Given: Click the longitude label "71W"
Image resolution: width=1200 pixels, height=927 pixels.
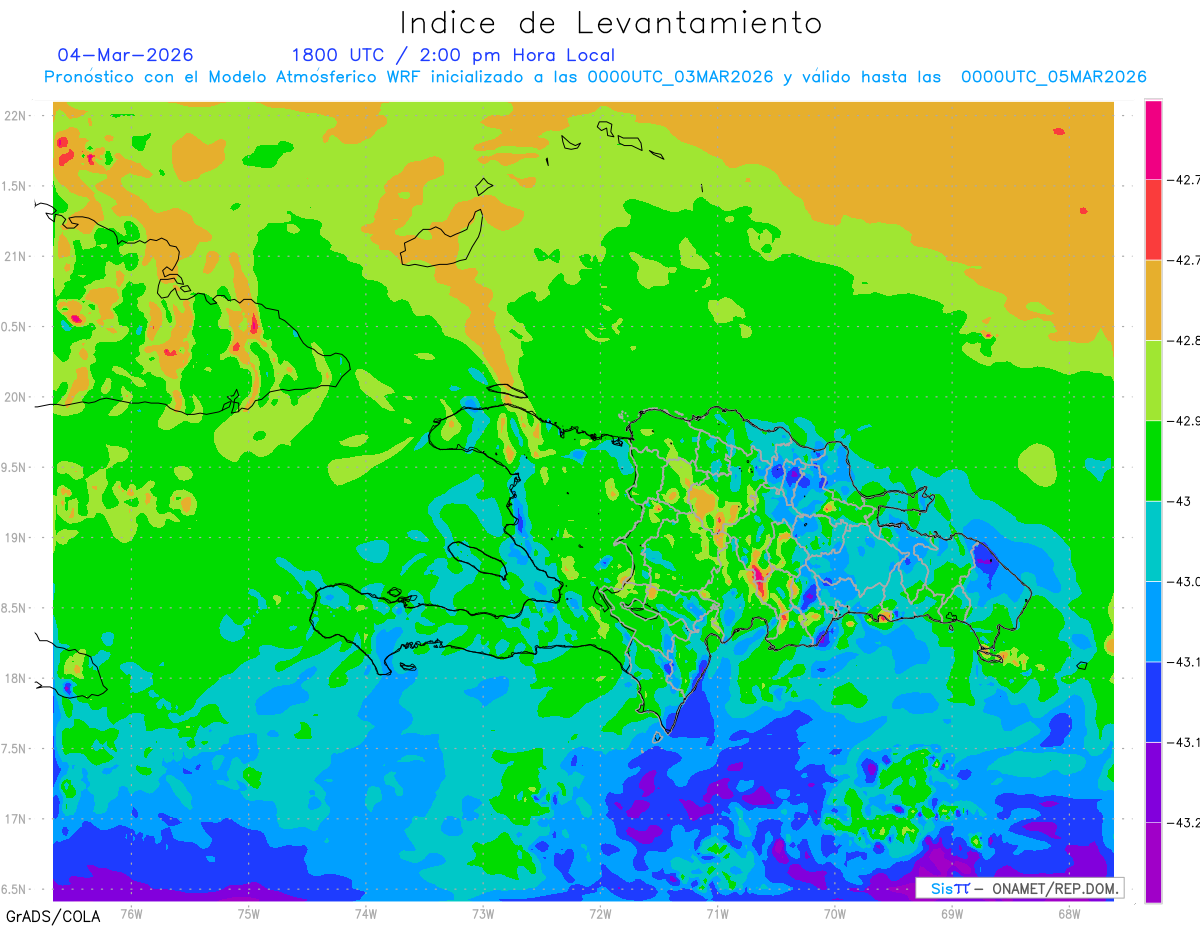Looking at the screenshot, I should coord(717,913).
